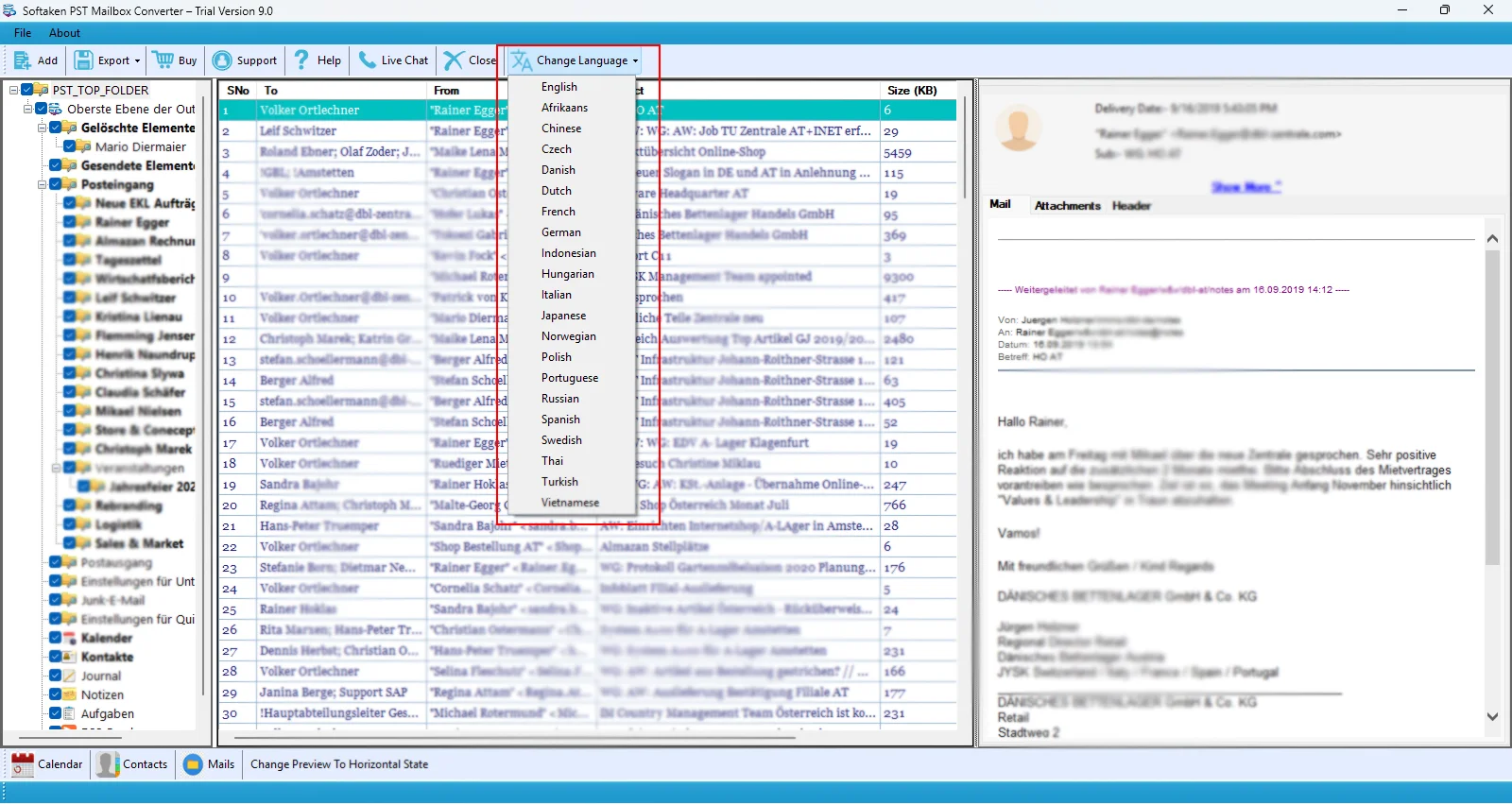Click the Change Language translate icon

click(522, 60)
